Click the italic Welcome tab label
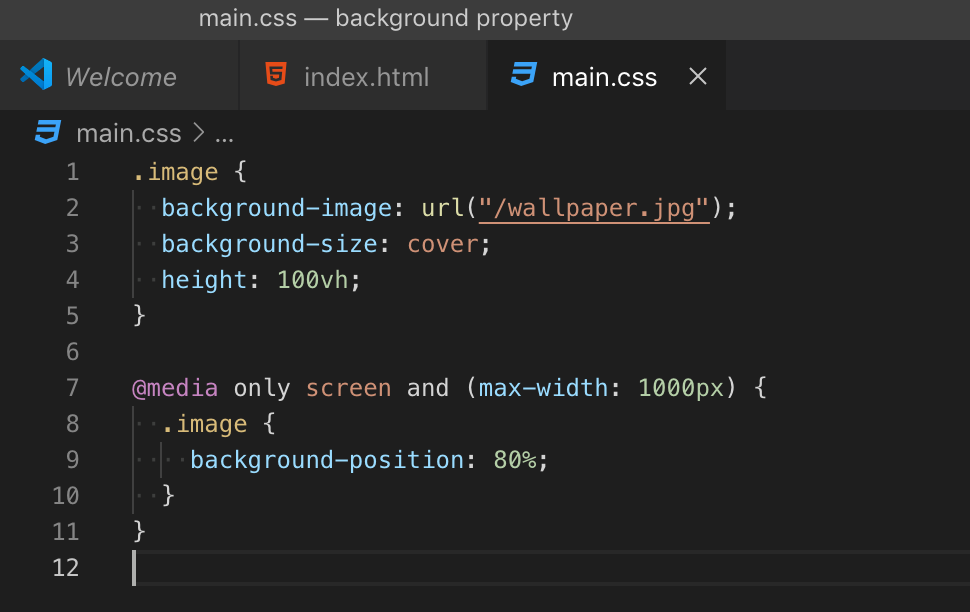Image resolution: width=970 pixels, height=612 pixels. point(120,76)
